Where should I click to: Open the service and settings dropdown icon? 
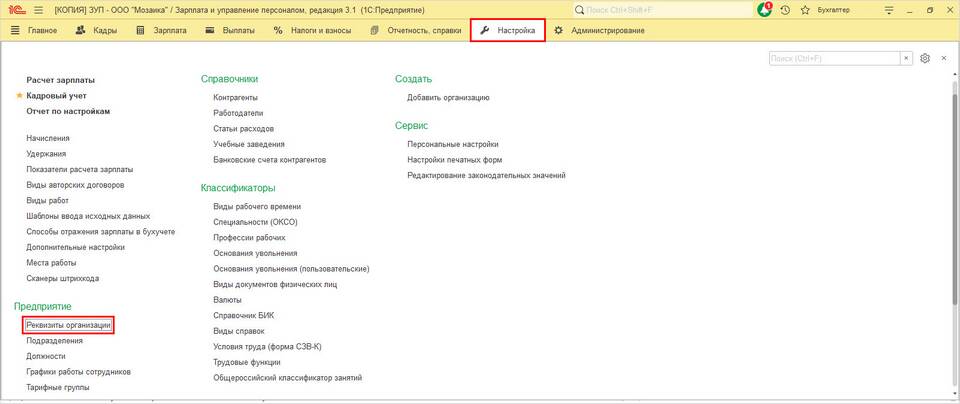click(889, 10)
